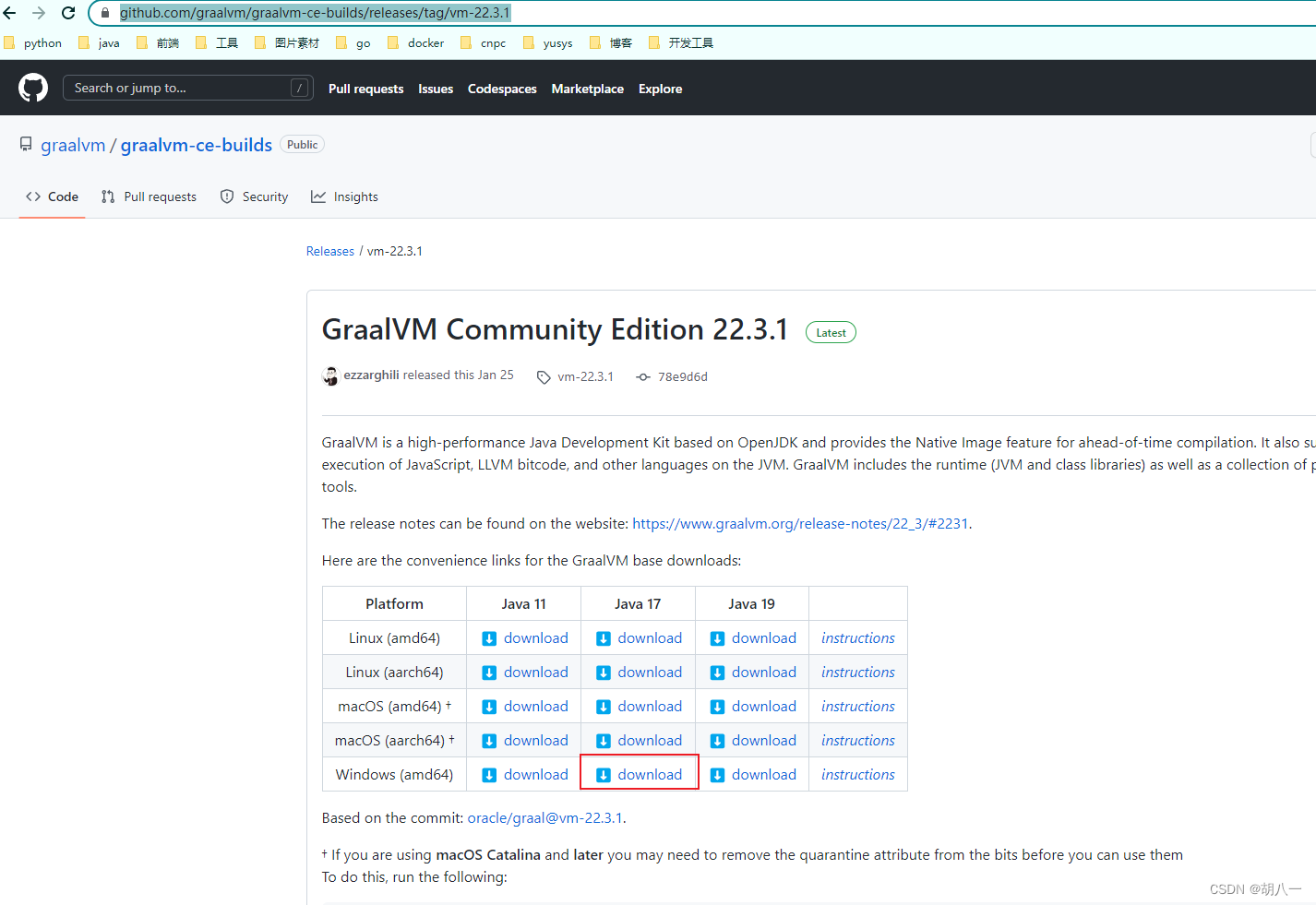The width and height of the screenshot is (1316, 905).
Task: Download Windows amd64 Java 11 build
Action: [525, 775]
